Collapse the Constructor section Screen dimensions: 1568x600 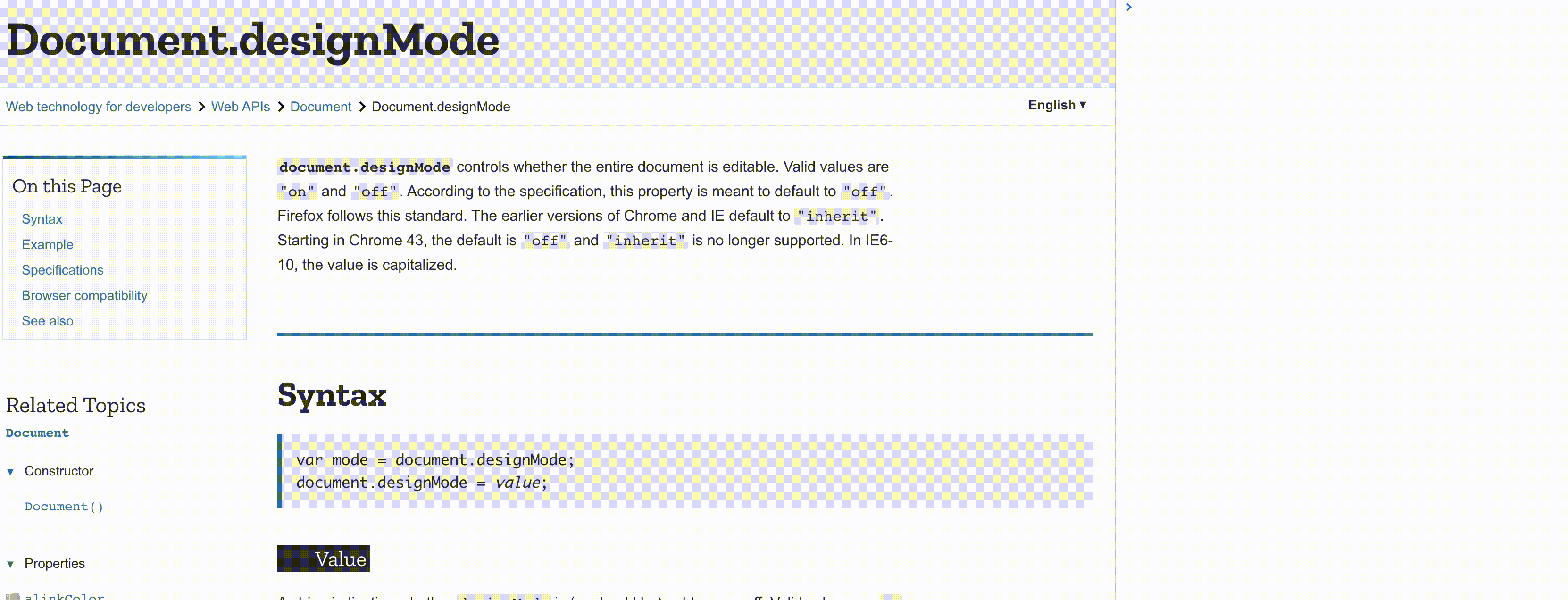coord(10,471)
